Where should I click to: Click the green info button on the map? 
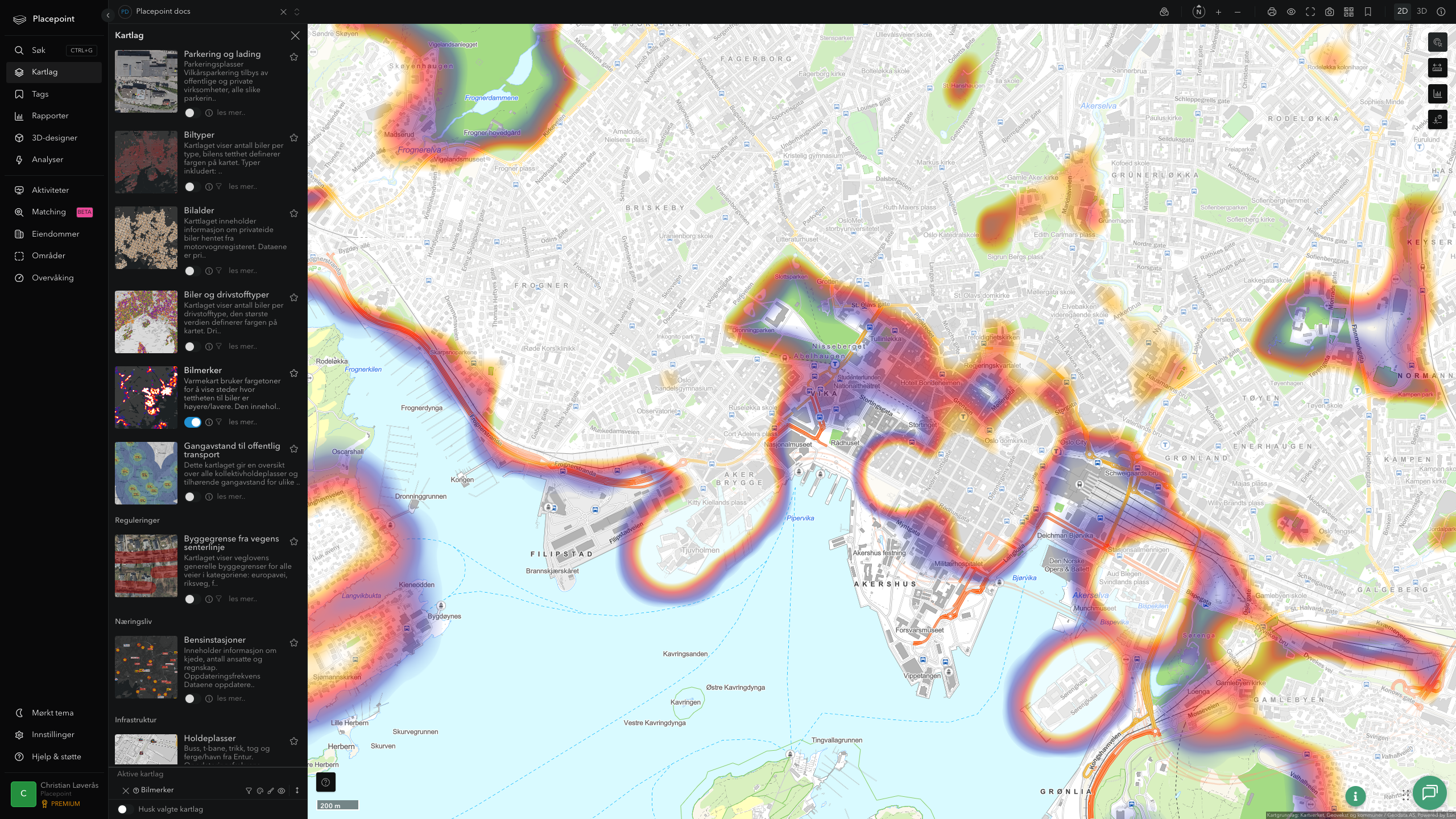(1355, 796)
